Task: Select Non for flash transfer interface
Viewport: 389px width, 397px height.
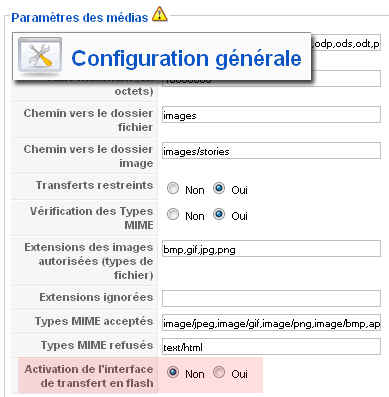Action: (x=173, y=372)
